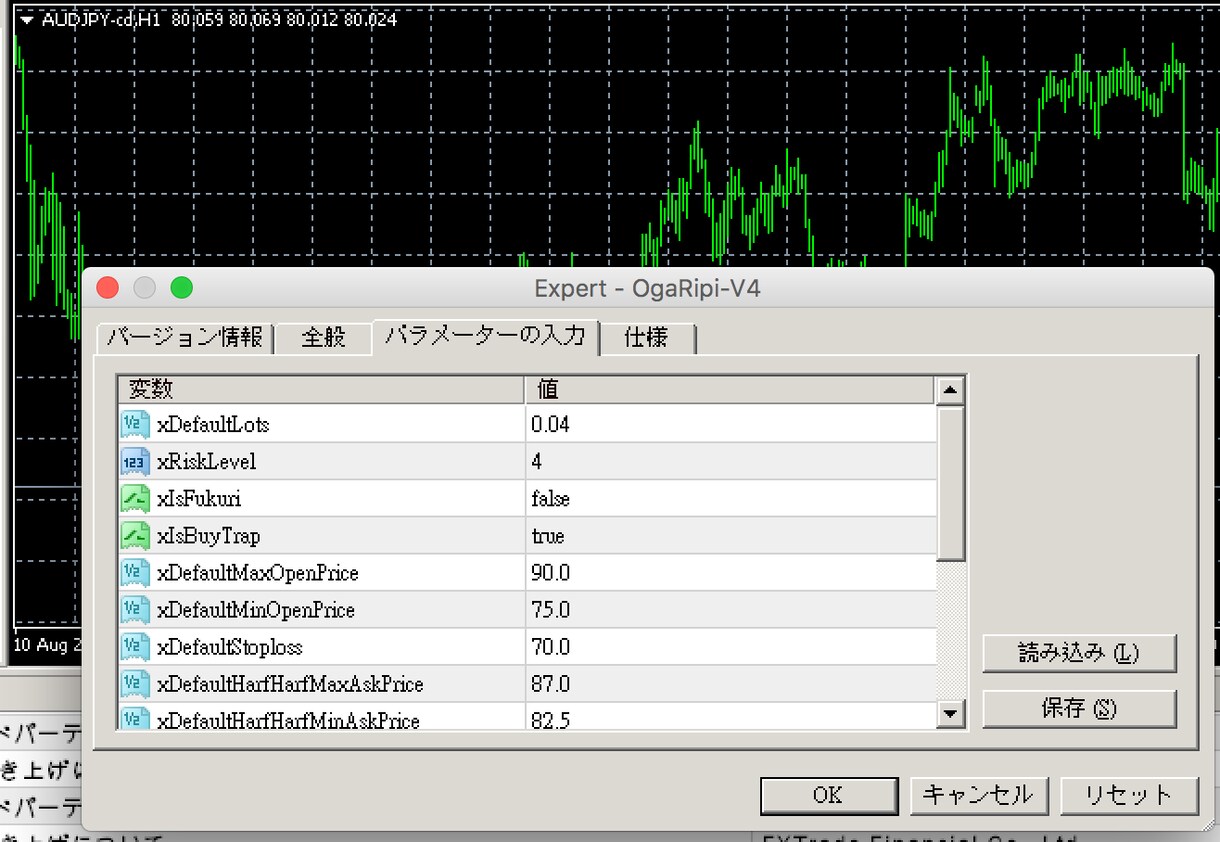Select the xRiskLevel variable name
The image size is (1220, 842).
(x=207, y=461)
